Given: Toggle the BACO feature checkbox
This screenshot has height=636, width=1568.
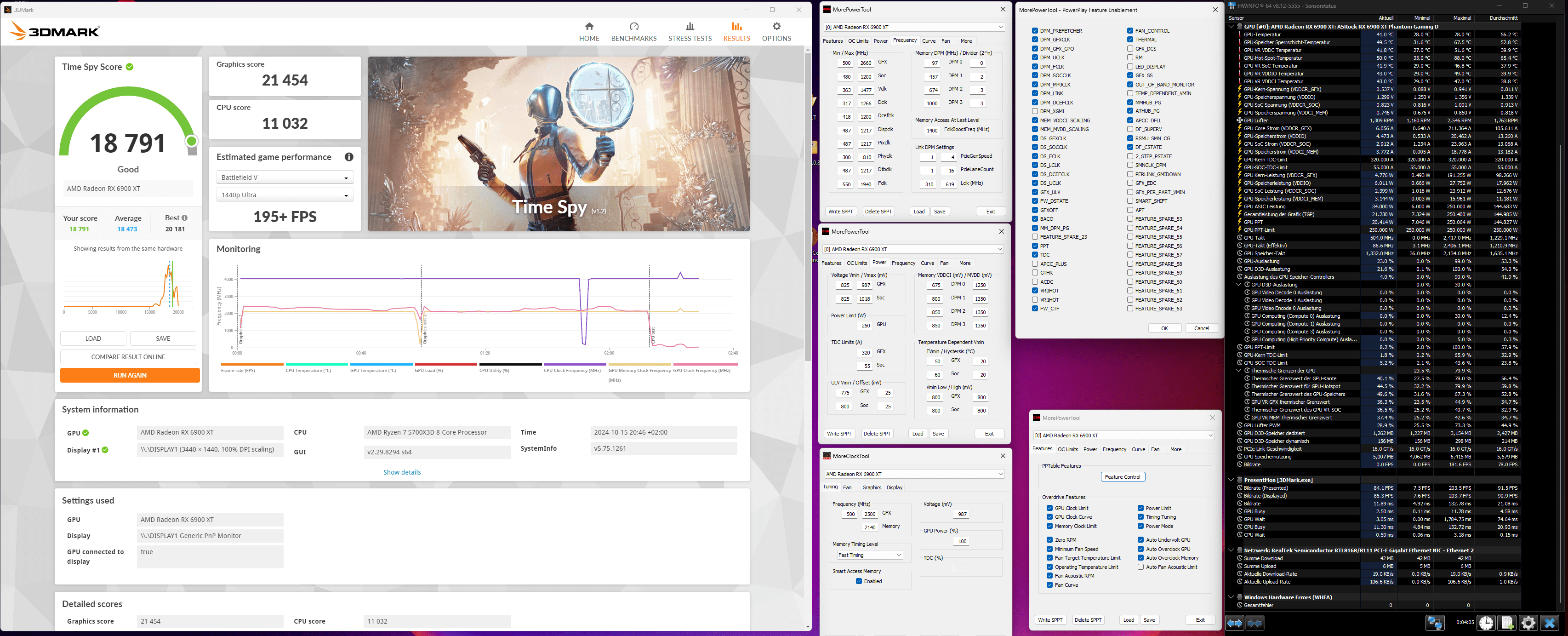Looking at the screenshot, I should pos(1035,219).
